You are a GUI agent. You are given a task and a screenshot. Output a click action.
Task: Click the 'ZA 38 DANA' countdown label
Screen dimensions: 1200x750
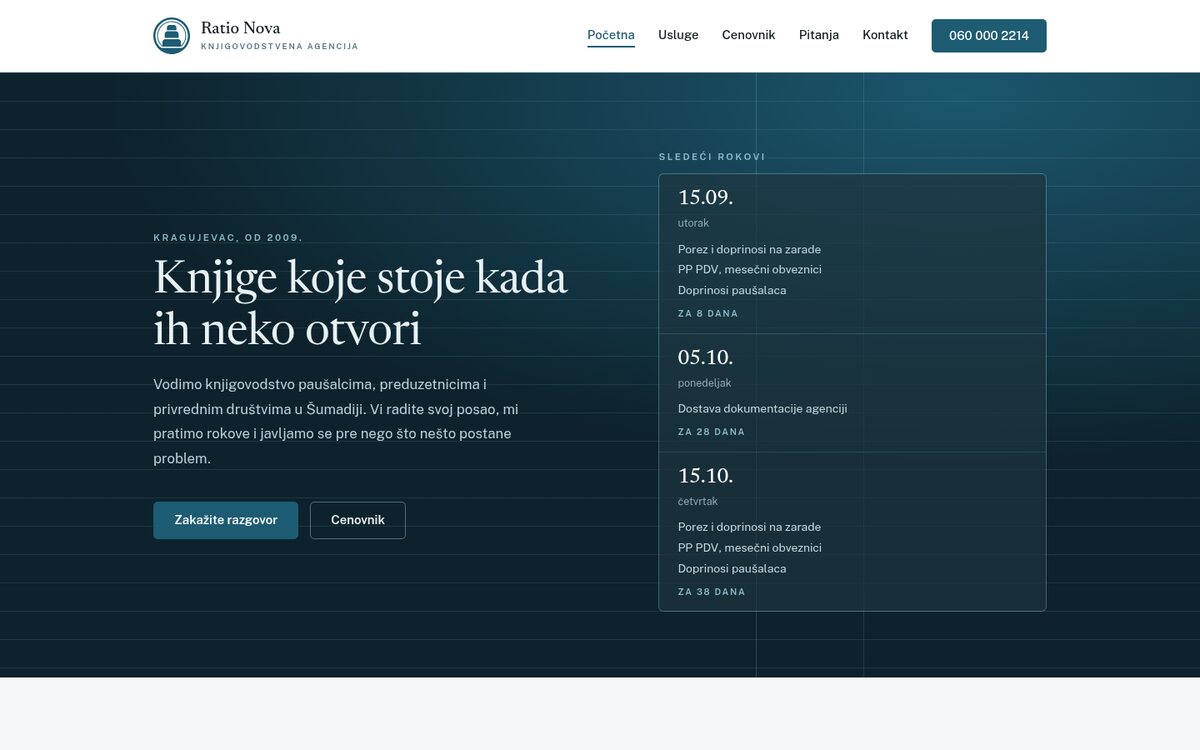(711, 592)
